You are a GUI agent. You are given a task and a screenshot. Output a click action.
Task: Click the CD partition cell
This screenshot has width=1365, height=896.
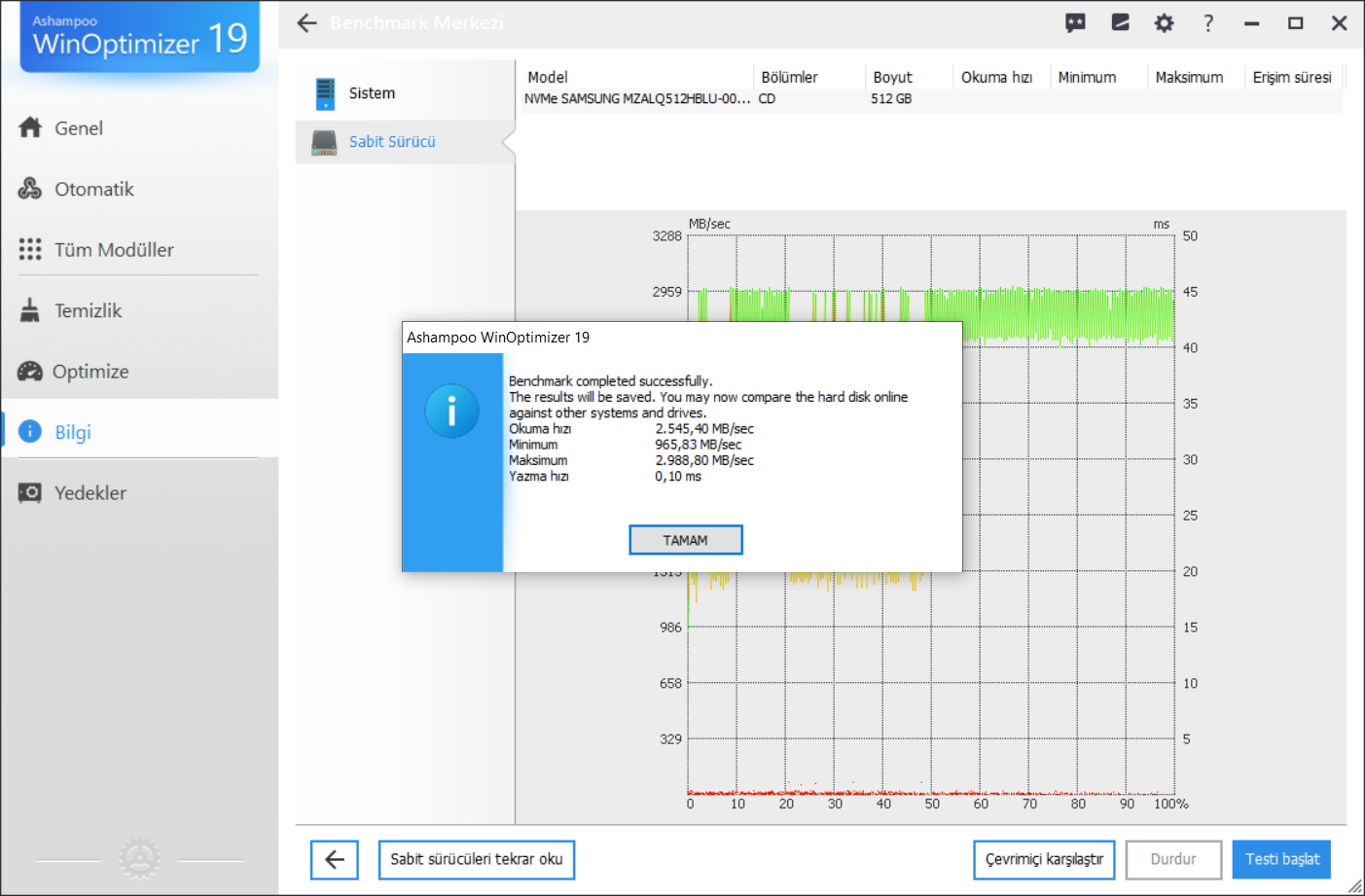tap(767, 99)
